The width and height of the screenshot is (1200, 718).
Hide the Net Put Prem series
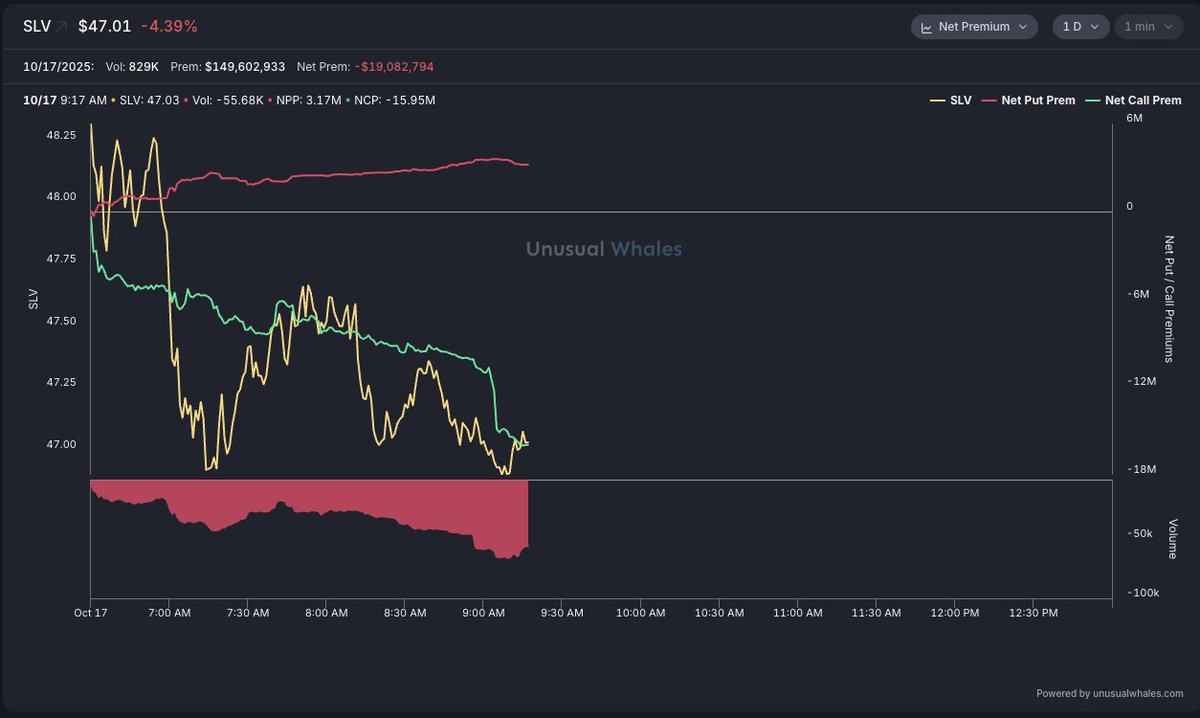1038,100
